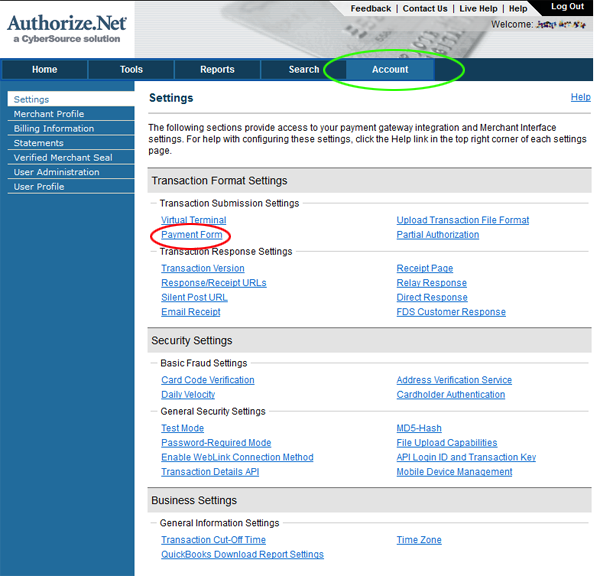This screenshot has height=576, width=600.
Task: Open Silent Post URL link
Action: click(194, 297)
